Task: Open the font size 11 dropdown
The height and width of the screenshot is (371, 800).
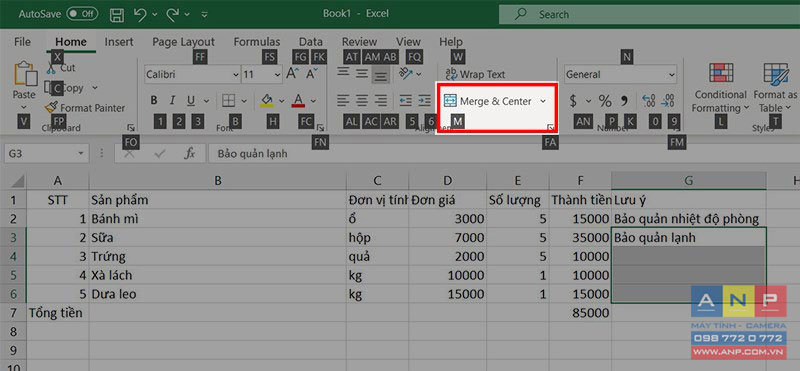Action: 277,75
